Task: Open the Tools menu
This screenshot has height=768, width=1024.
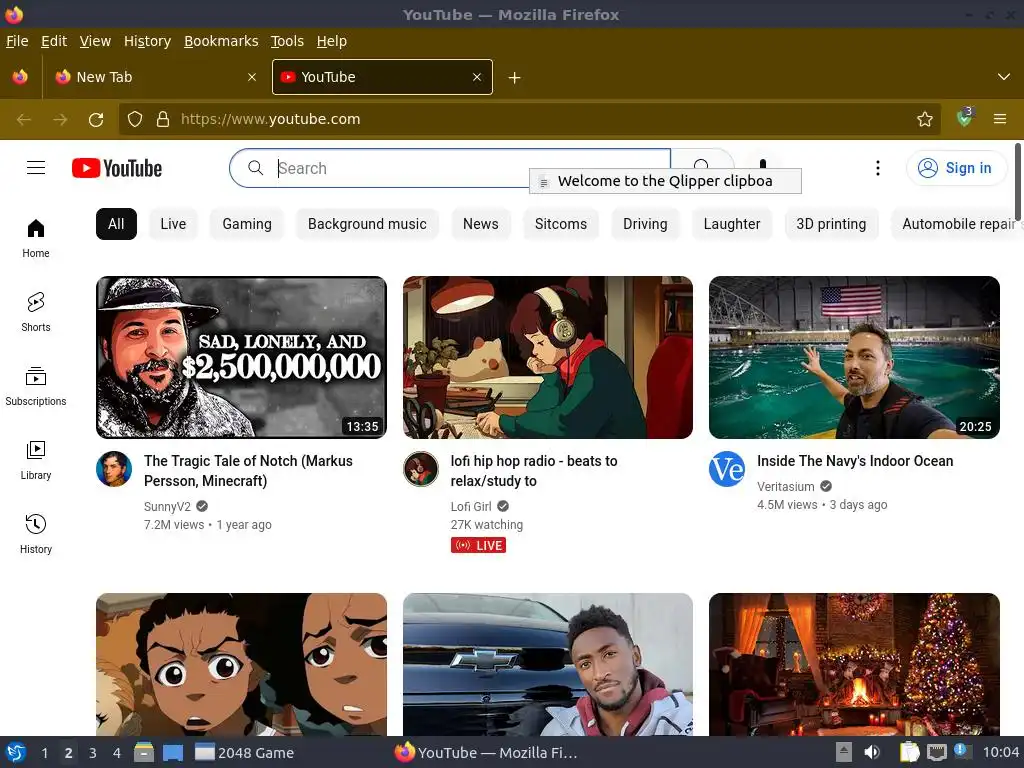Action: click(x=287, y=41)
